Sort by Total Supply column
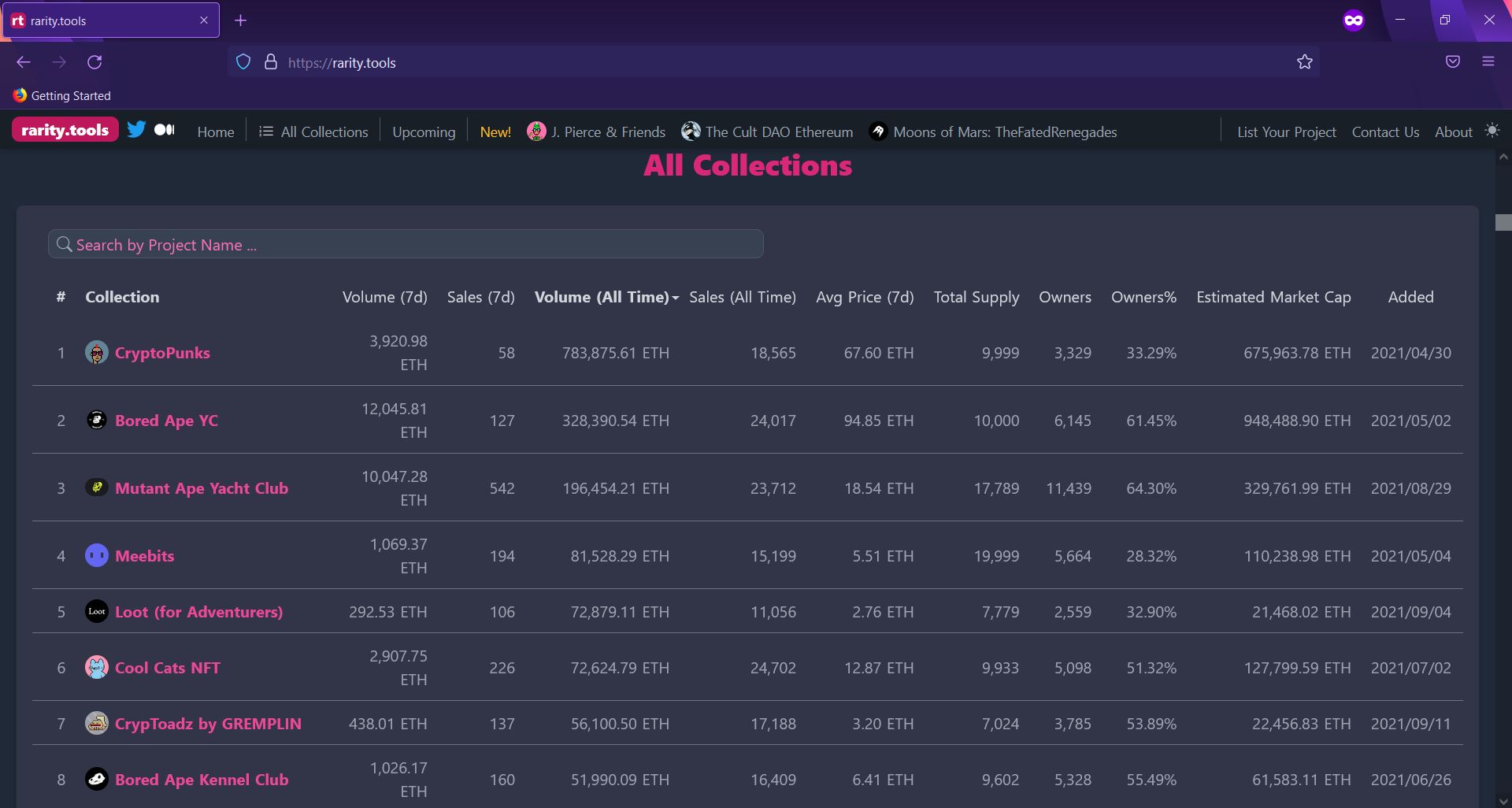The height and width of the screenshot is (808, 1512). click(976, 297)
